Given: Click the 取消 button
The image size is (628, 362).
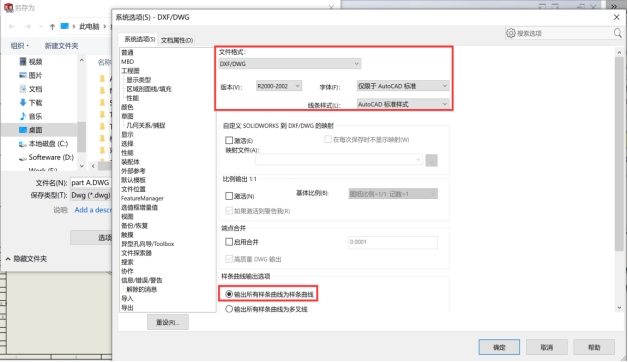Looking at the screenshot, I should click(547, 347).
